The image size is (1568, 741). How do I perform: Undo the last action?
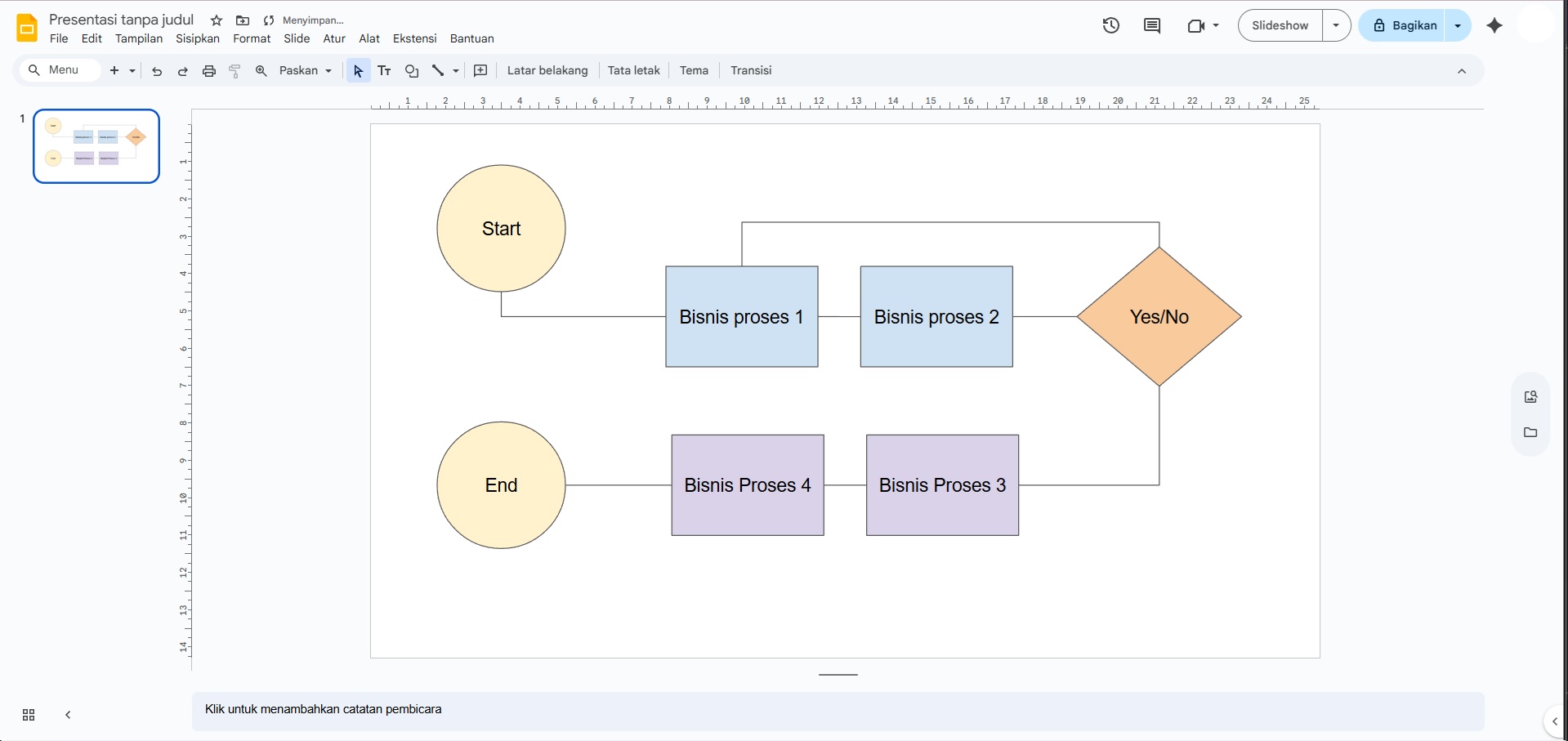click(157, 71)
